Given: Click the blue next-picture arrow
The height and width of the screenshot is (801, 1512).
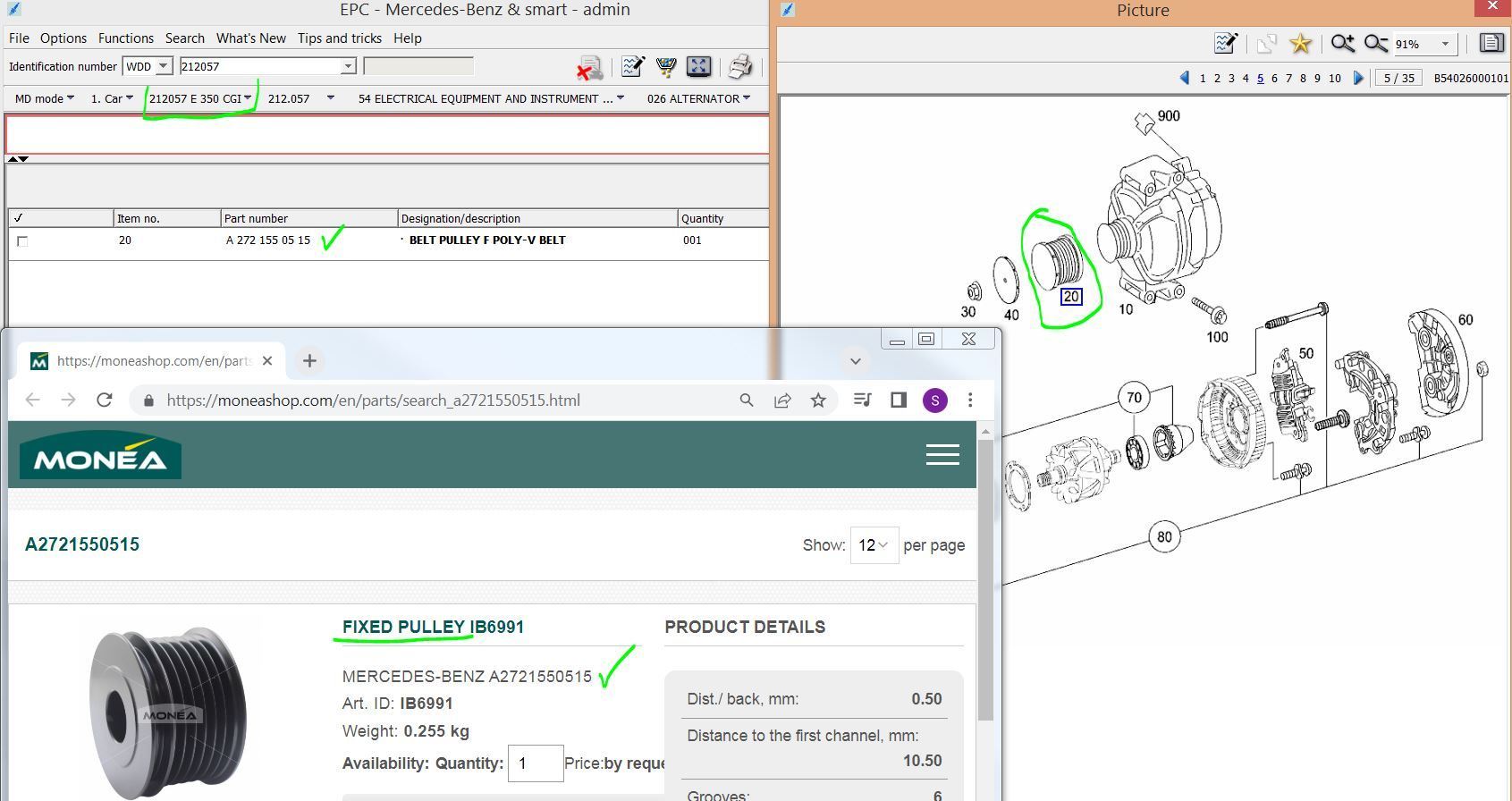Looking at the screenshot, I should pyautogui.click(x=1358, y=78).
